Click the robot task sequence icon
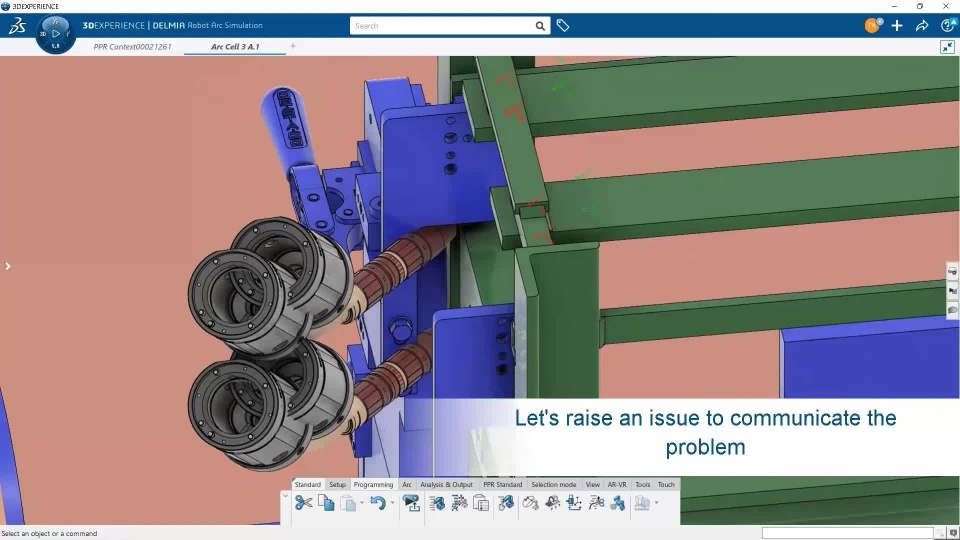The image size is (960, 540). 459,503
